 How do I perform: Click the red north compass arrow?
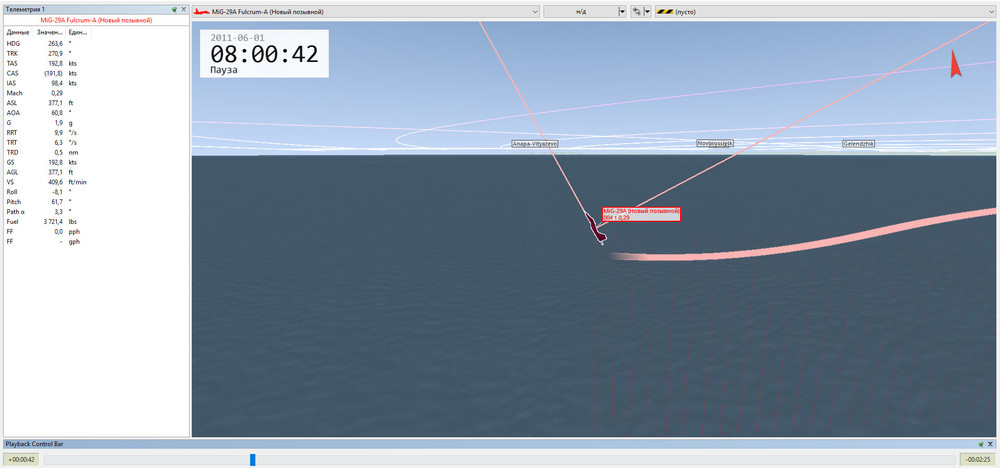[955, 64]
